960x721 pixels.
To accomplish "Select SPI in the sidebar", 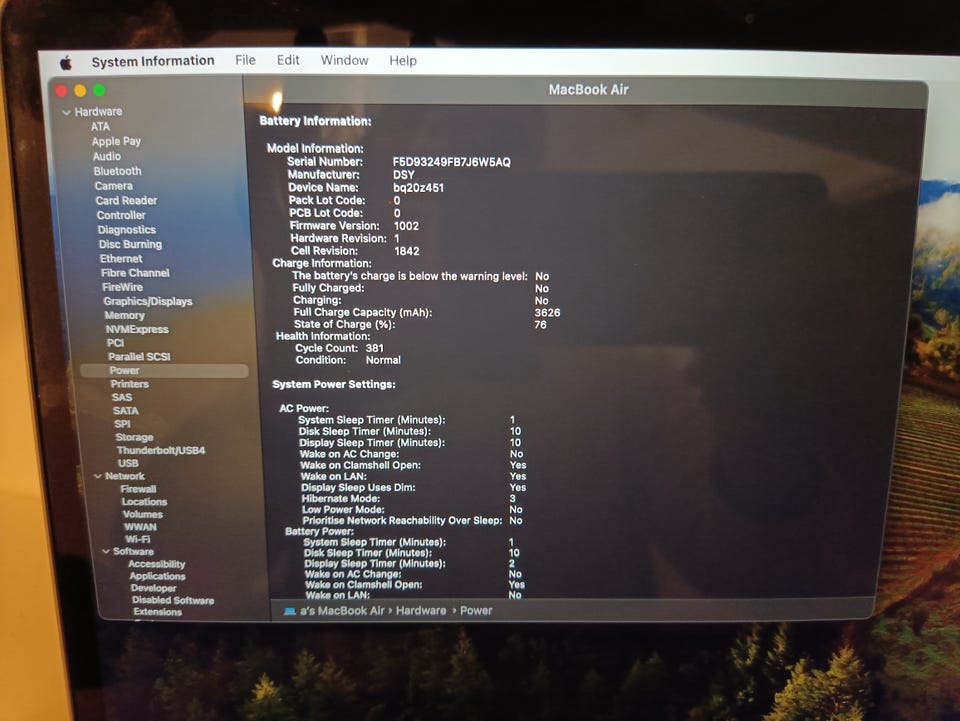I will (122, 424).
